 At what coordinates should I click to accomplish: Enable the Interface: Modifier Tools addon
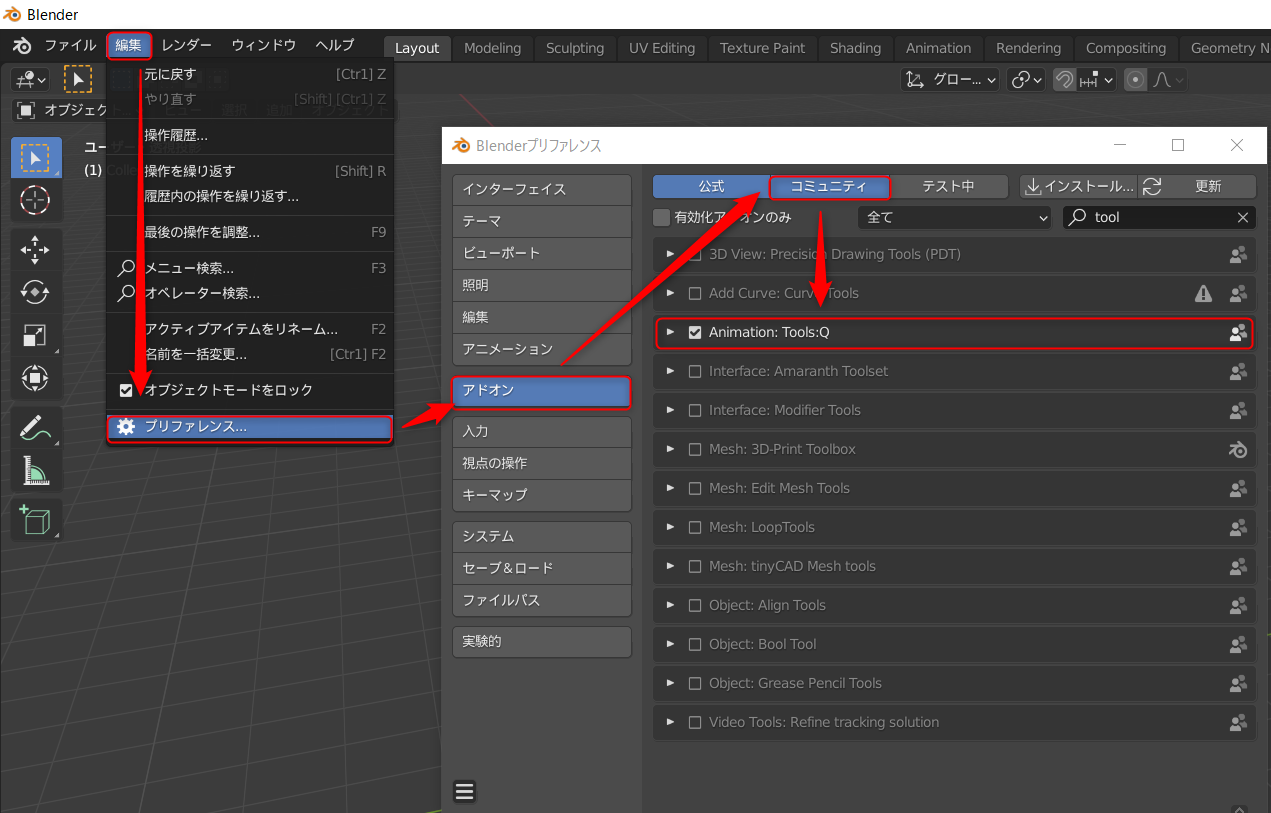pyautogui.click(x=695, y=410)
